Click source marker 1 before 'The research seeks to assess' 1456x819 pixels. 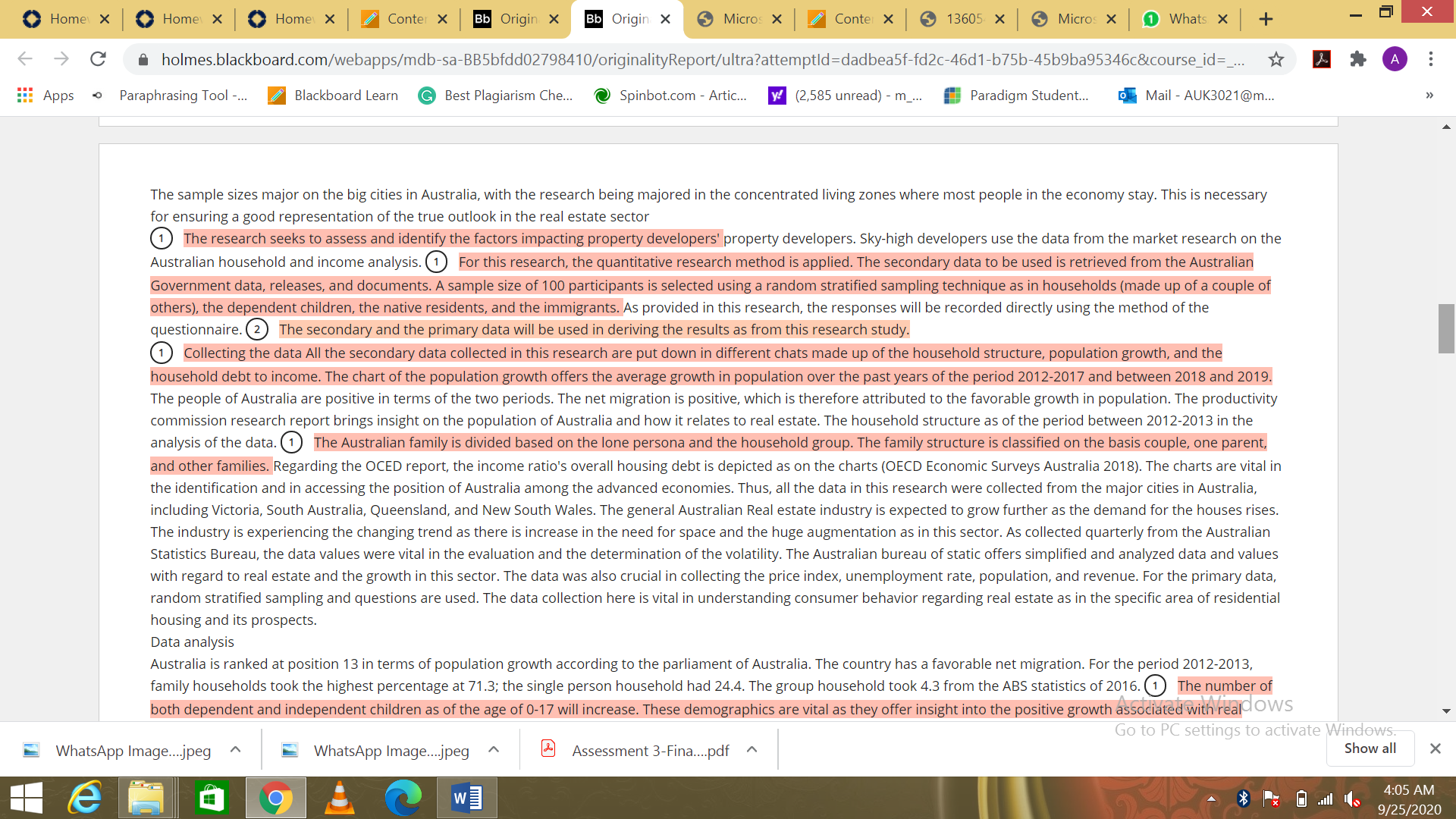click(161, 239)
